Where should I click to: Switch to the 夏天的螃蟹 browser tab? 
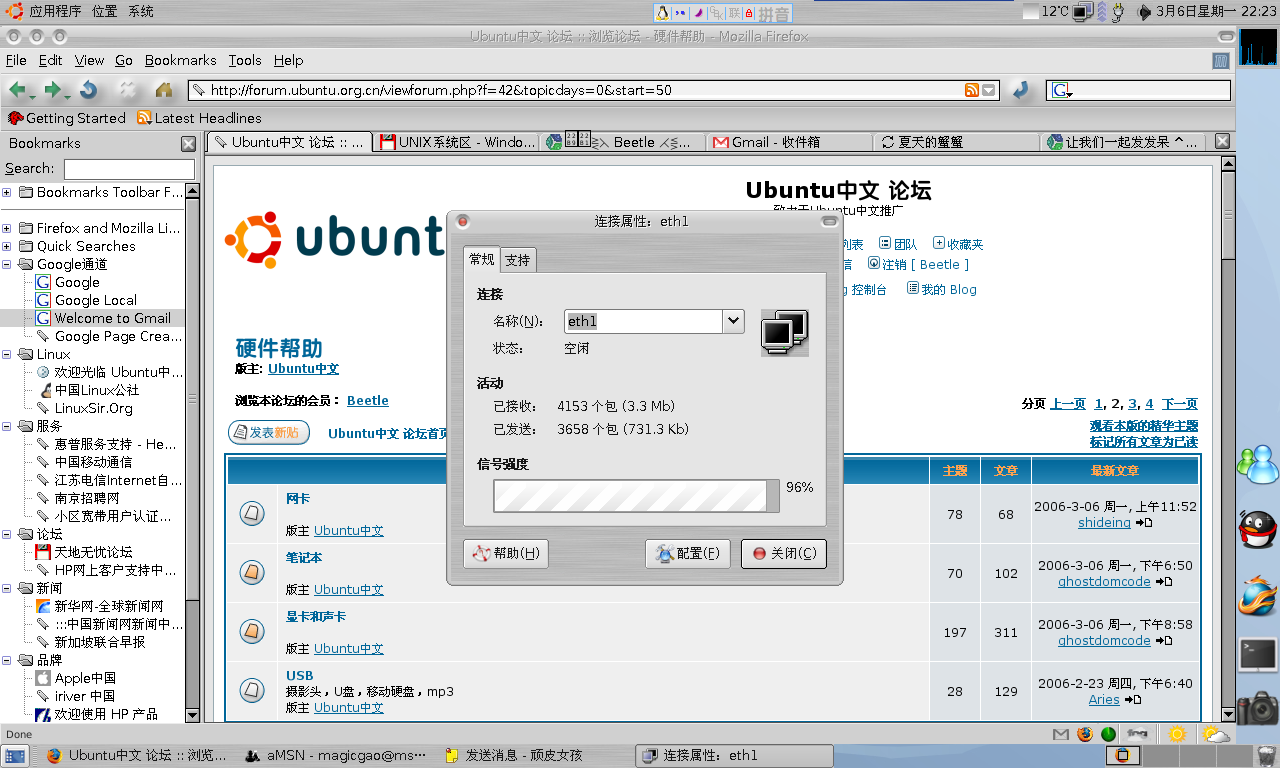pos(955,142)
